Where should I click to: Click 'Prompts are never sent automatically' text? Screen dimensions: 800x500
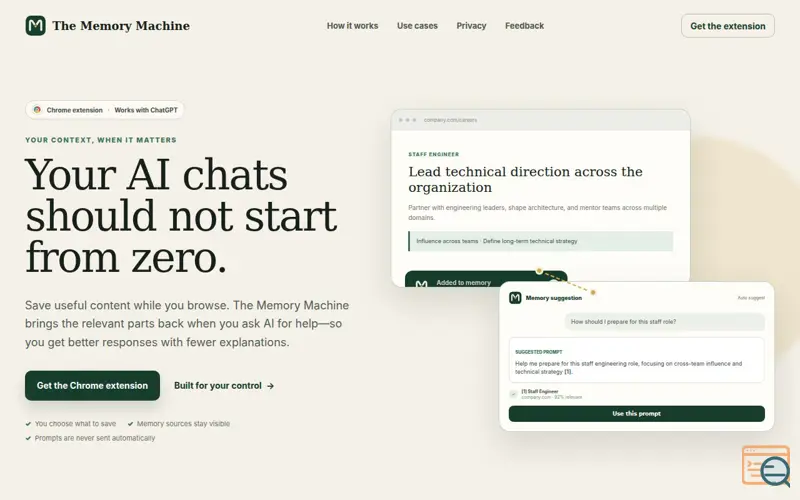click(95, 438)
